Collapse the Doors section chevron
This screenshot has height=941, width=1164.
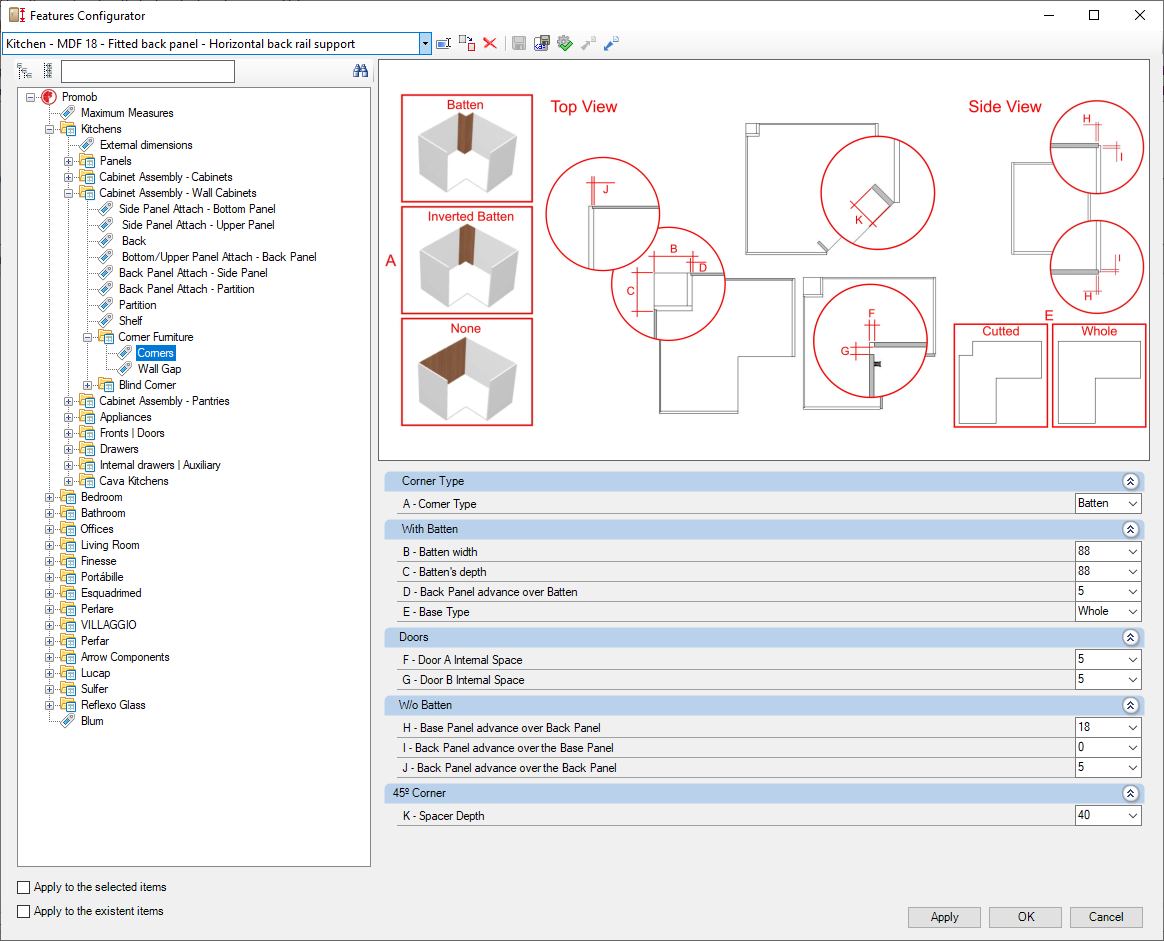coord(1130,637)
